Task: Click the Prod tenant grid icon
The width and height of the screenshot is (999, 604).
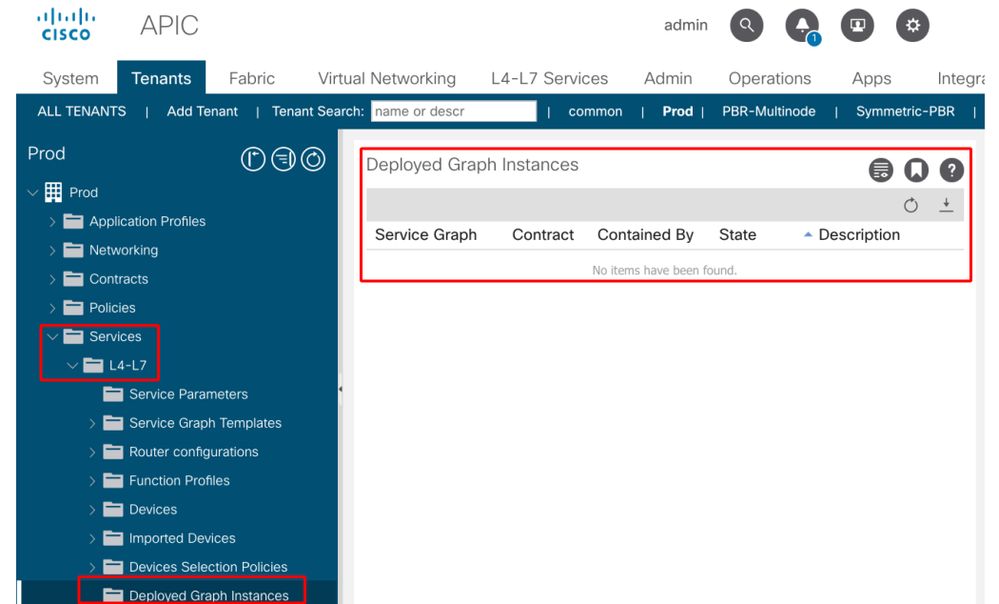Action: pos(54,192)
